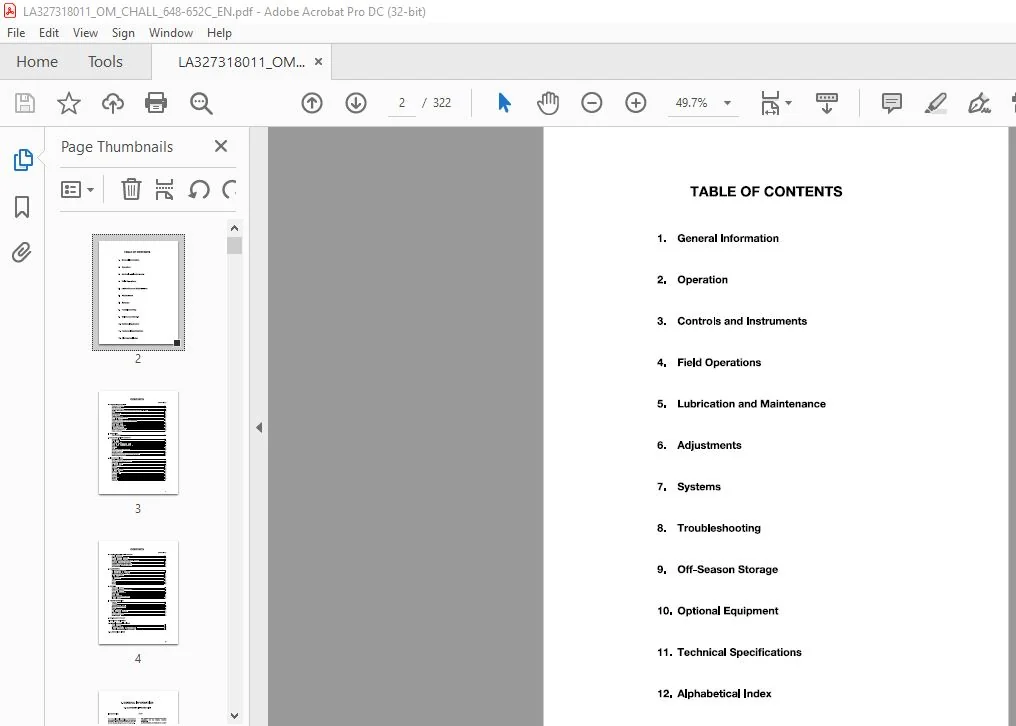Go to previous page arrow

tap(312, 103)
